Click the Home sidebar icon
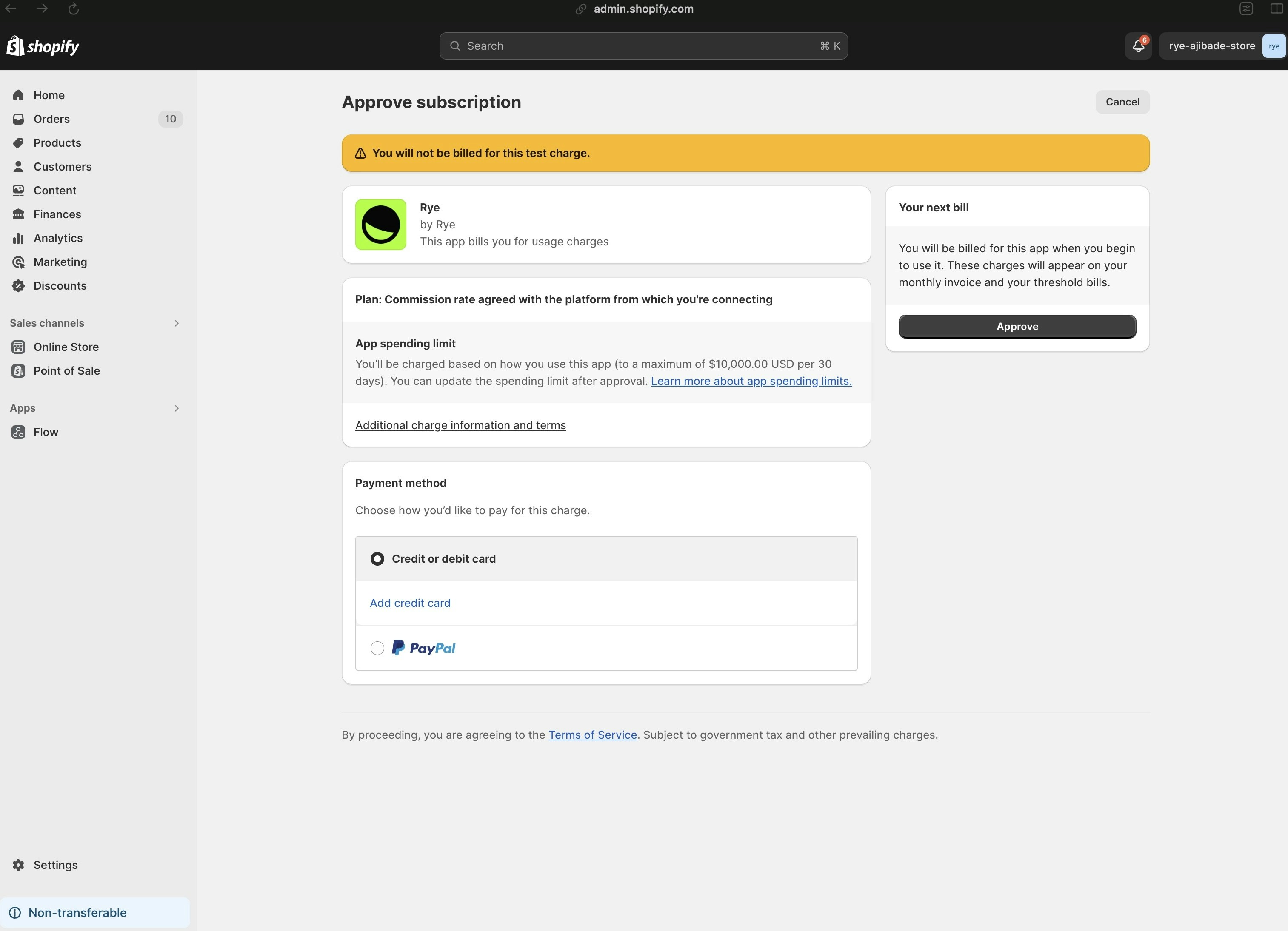The width and height of the screenshot is (1288, 931). point(18,95)
